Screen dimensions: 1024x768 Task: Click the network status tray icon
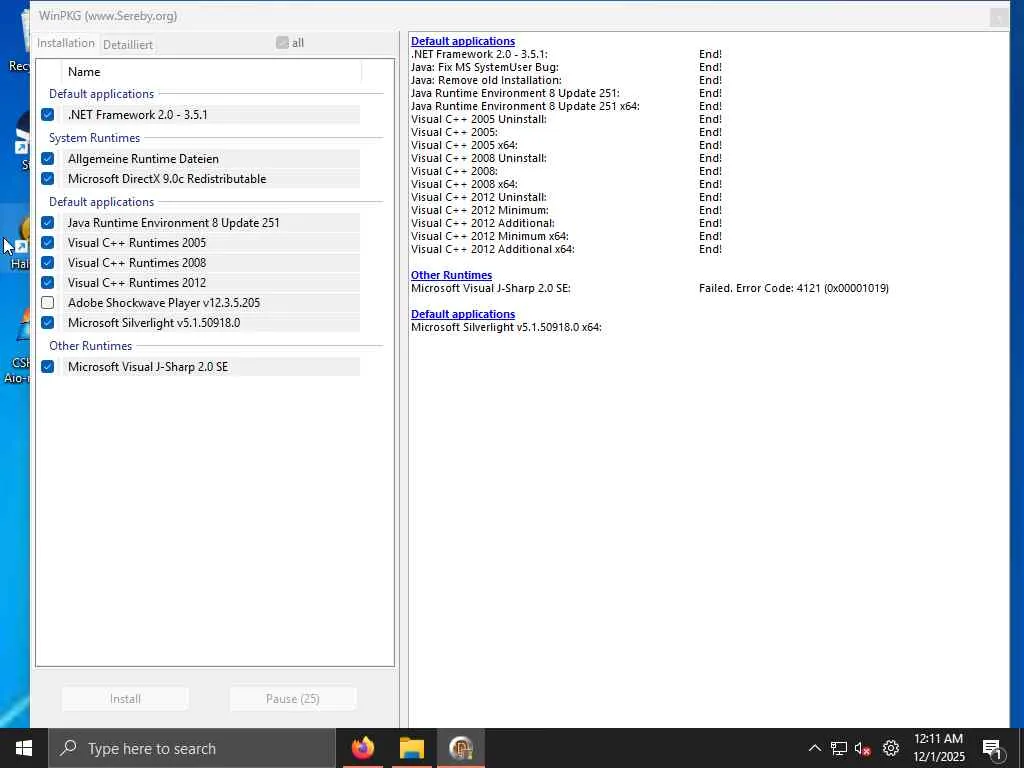pos(839,748)
